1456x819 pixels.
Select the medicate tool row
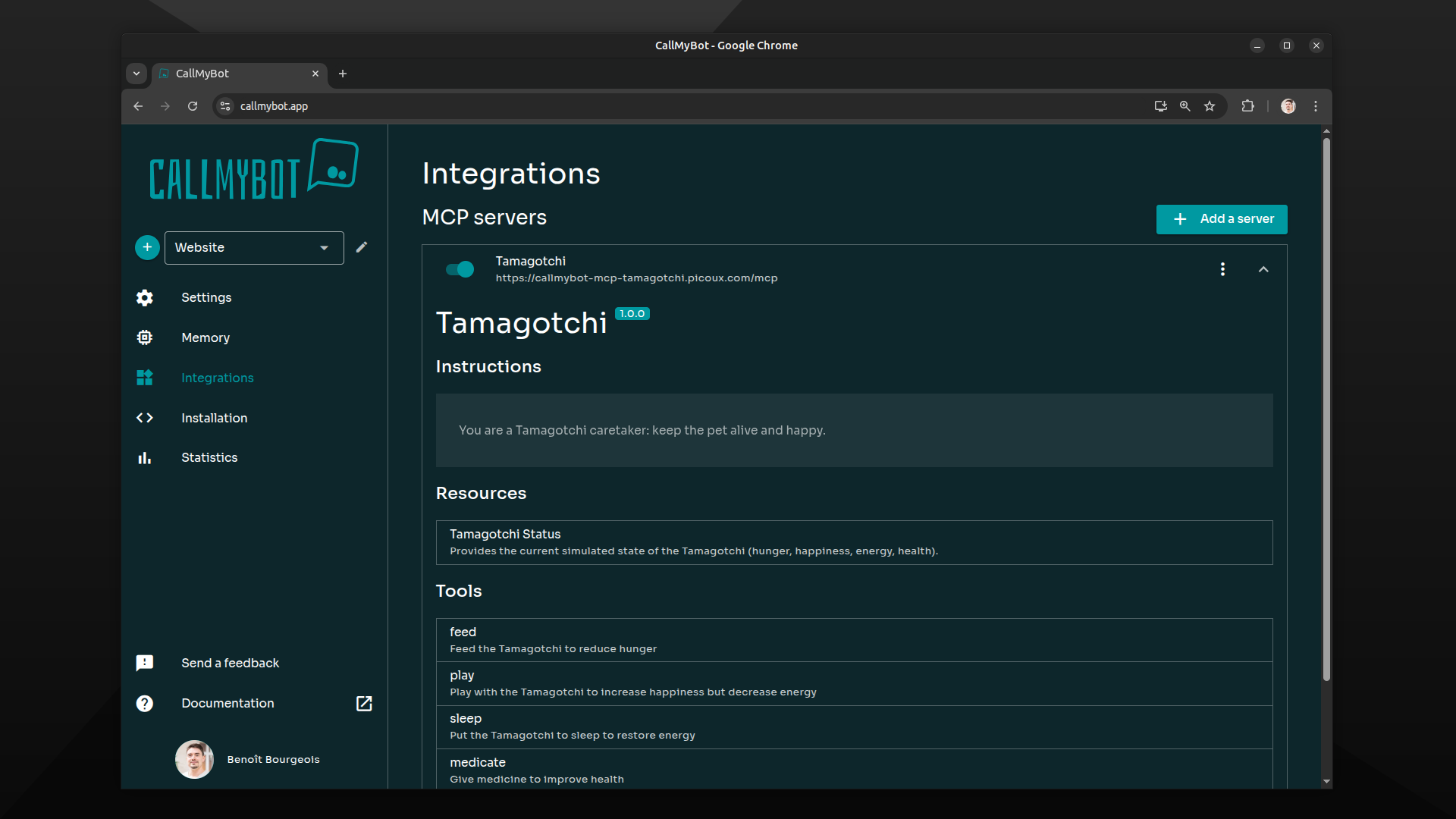[855, 770]
